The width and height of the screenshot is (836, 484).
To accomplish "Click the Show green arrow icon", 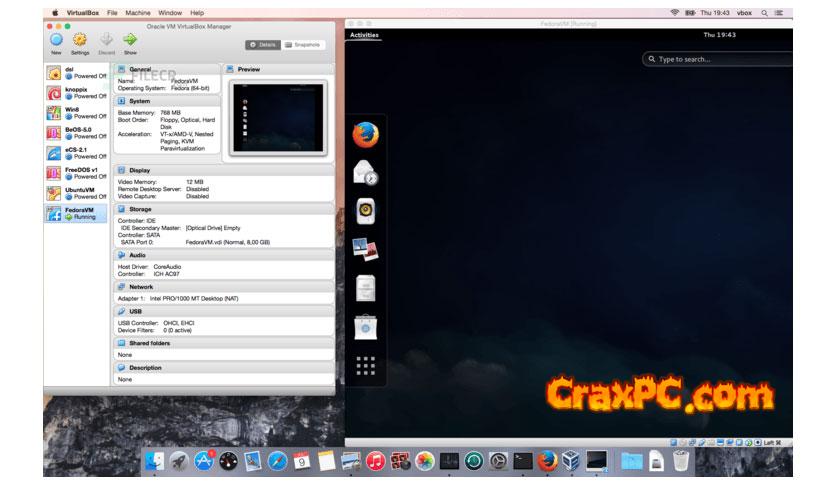I will (x=130, y=39).
